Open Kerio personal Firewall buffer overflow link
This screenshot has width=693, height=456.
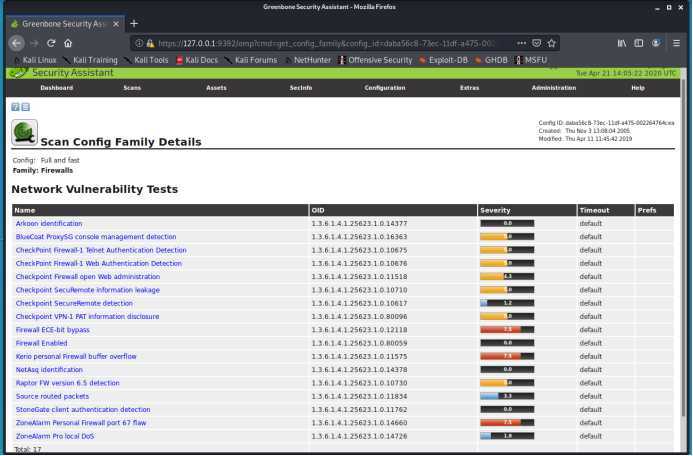point(76,356)
